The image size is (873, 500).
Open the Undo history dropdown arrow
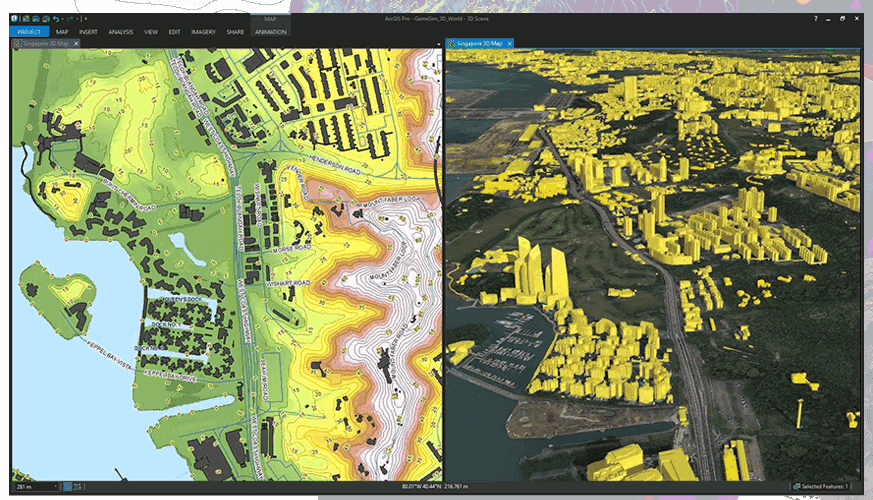pyautogui.click(x=62, y=19)
